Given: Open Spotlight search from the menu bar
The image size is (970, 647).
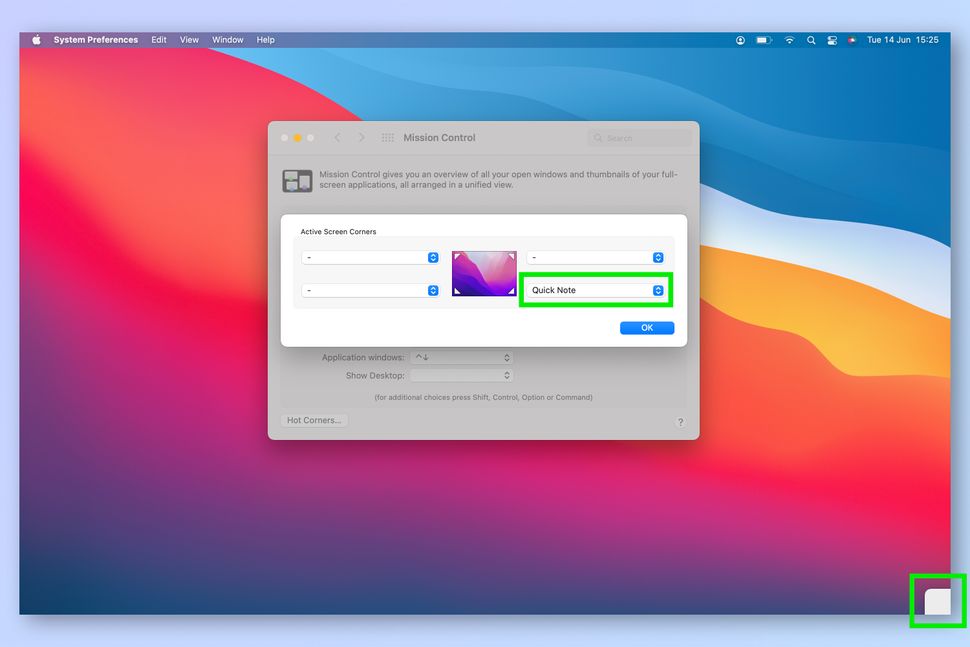Looking at the screenshot, I should (811, 40).
